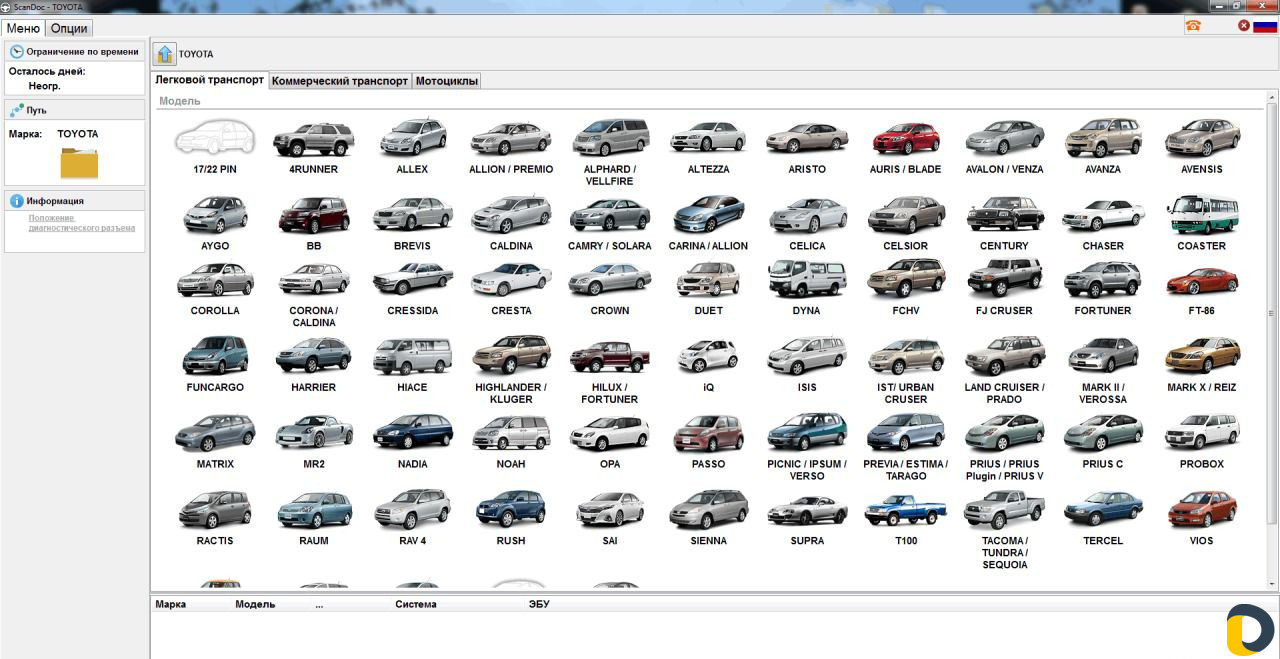Select the FUNCARGO model icon

click(x=215, y=356)
